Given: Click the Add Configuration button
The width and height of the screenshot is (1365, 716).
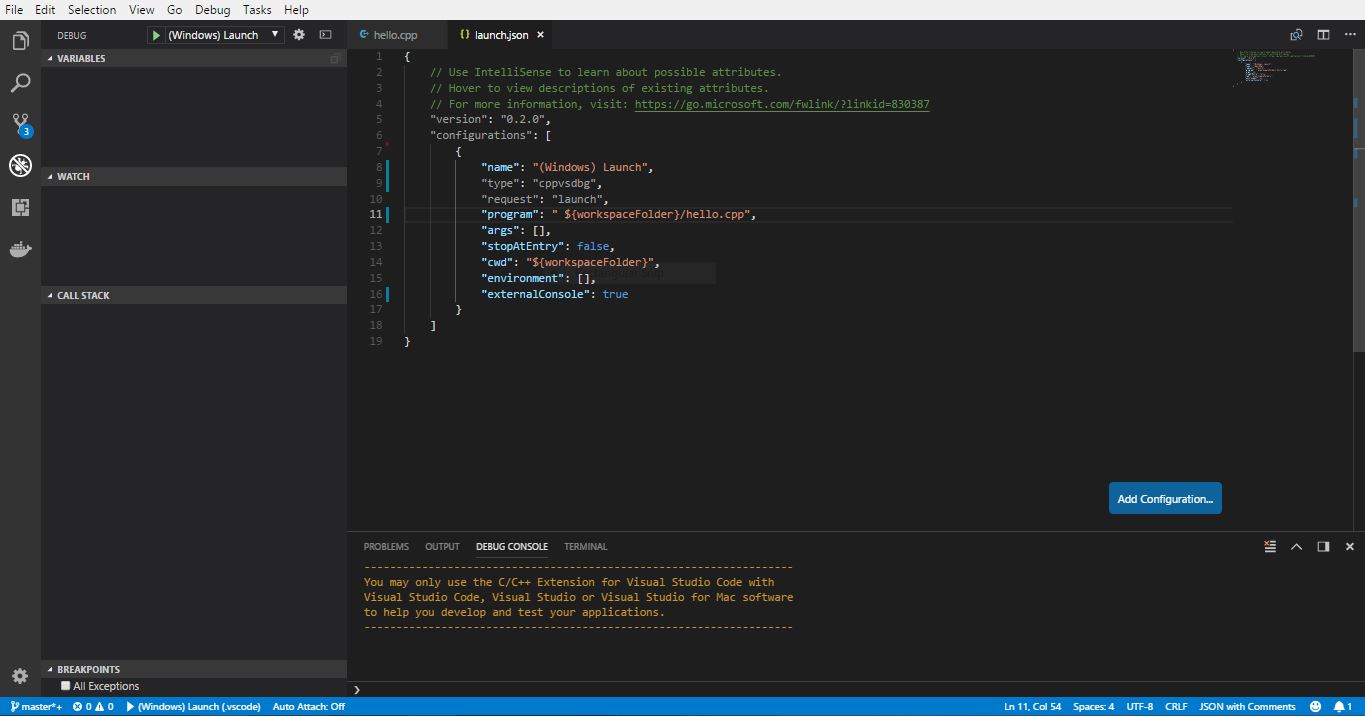Looking at the screenshot, I should click(1164, 498).
